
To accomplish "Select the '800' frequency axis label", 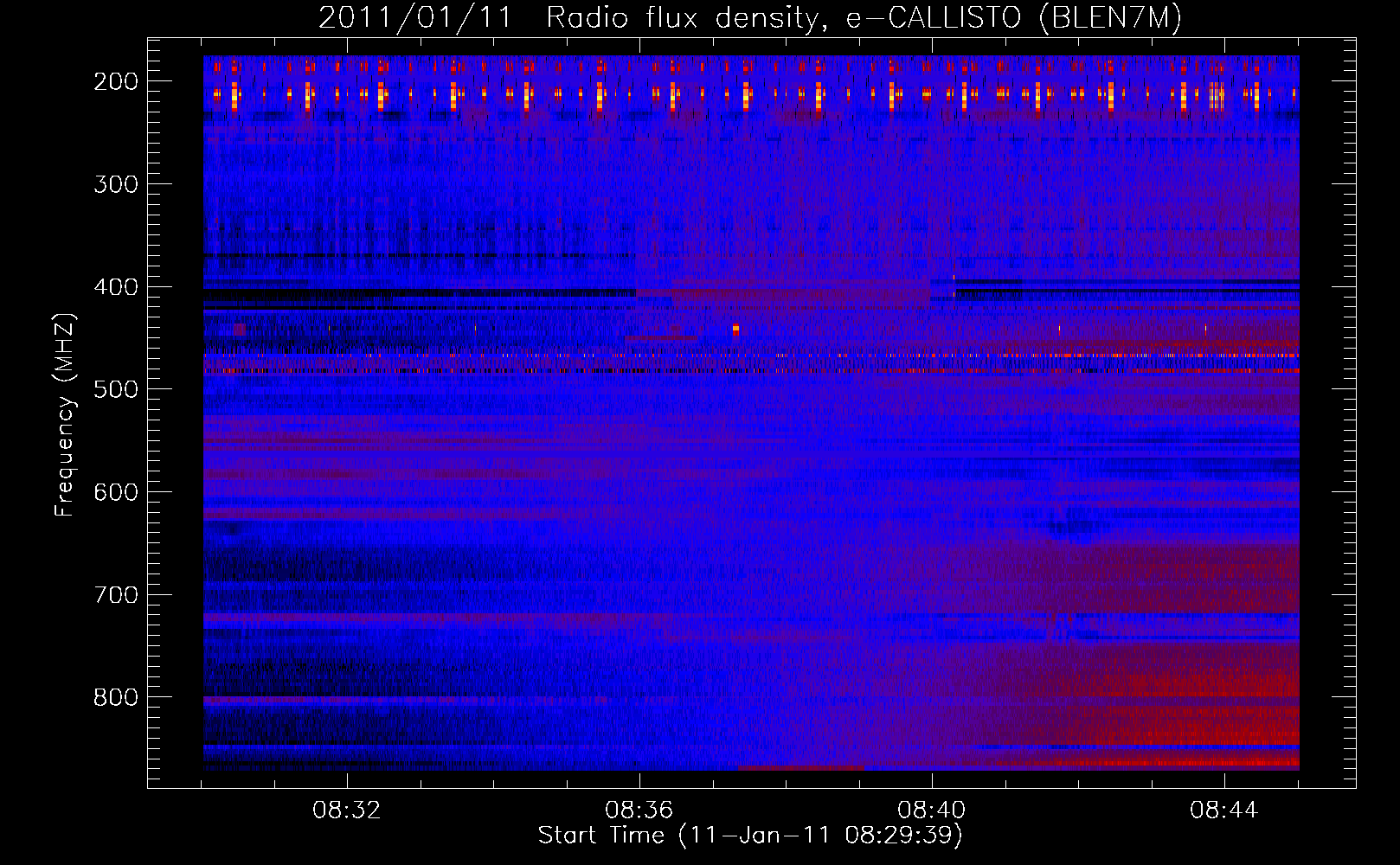I will pos(116,698).
